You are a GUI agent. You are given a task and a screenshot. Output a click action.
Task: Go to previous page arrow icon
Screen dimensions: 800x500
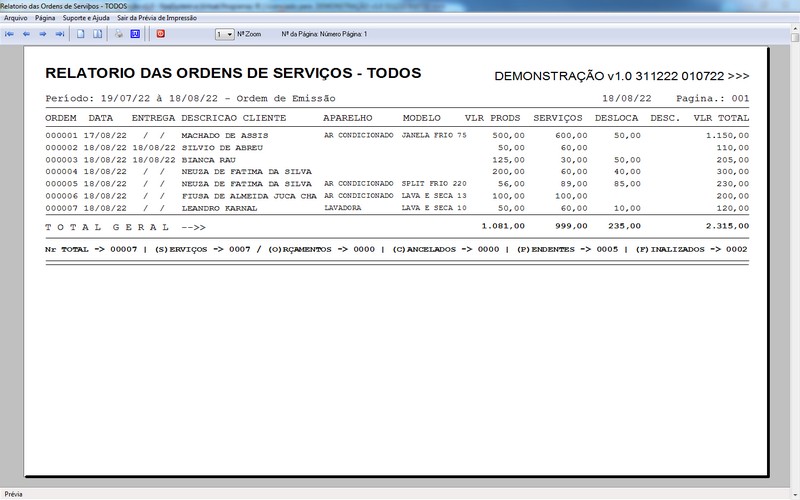(x=26, y=34)
